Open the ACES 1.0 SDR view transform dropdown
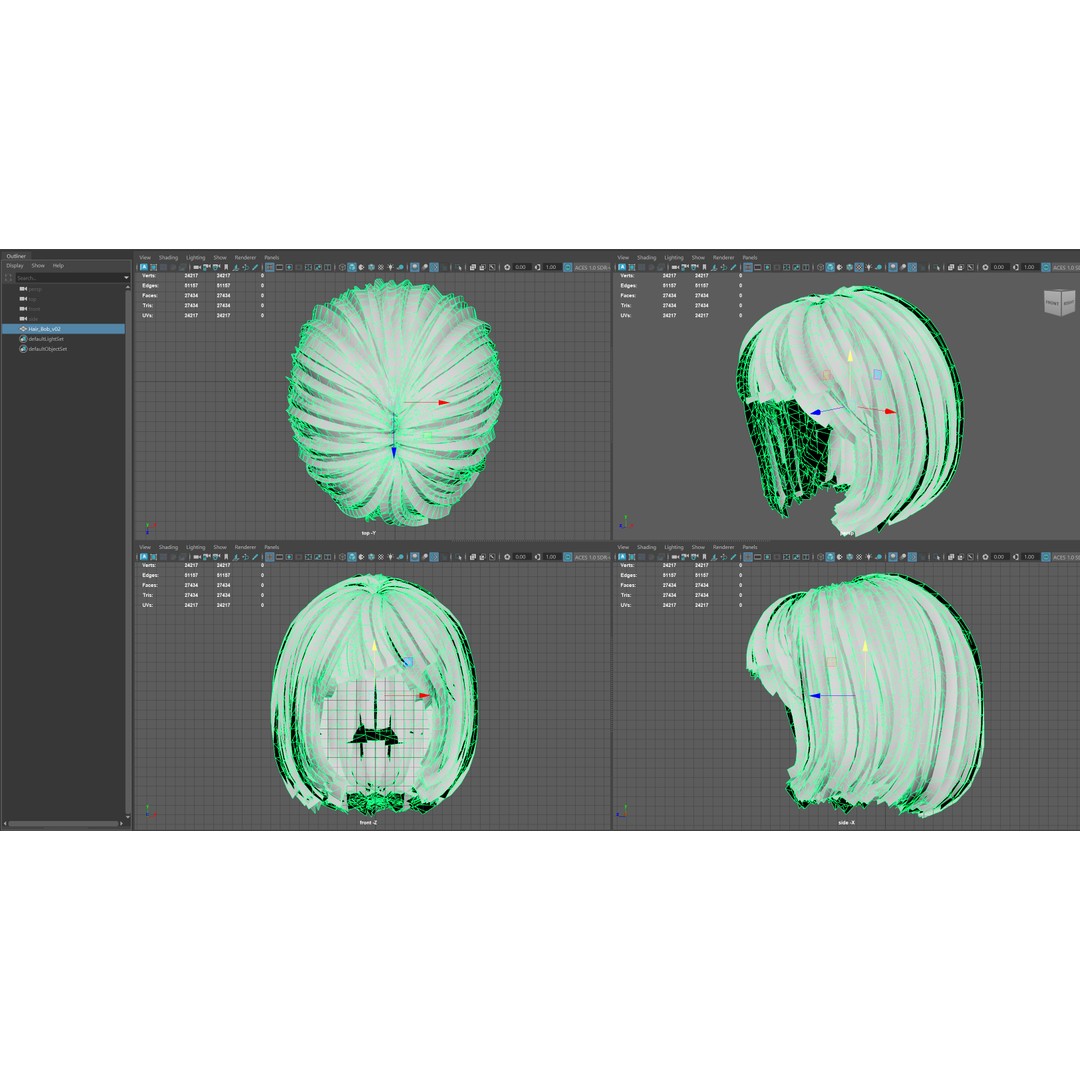1080x1080 pixels. pos(1064,267)
